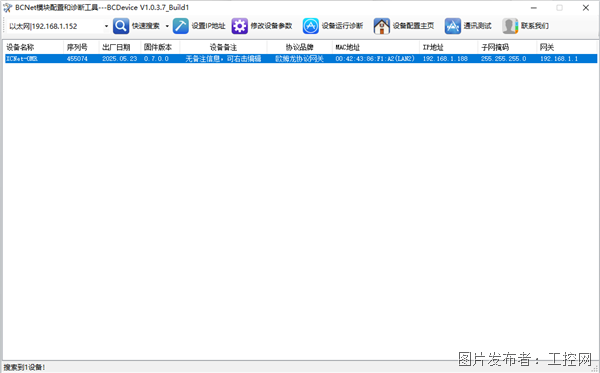This screenshot has width=600, height=373.
Task: Sort by 出厂日期 column header
Action: pos(120,47)
